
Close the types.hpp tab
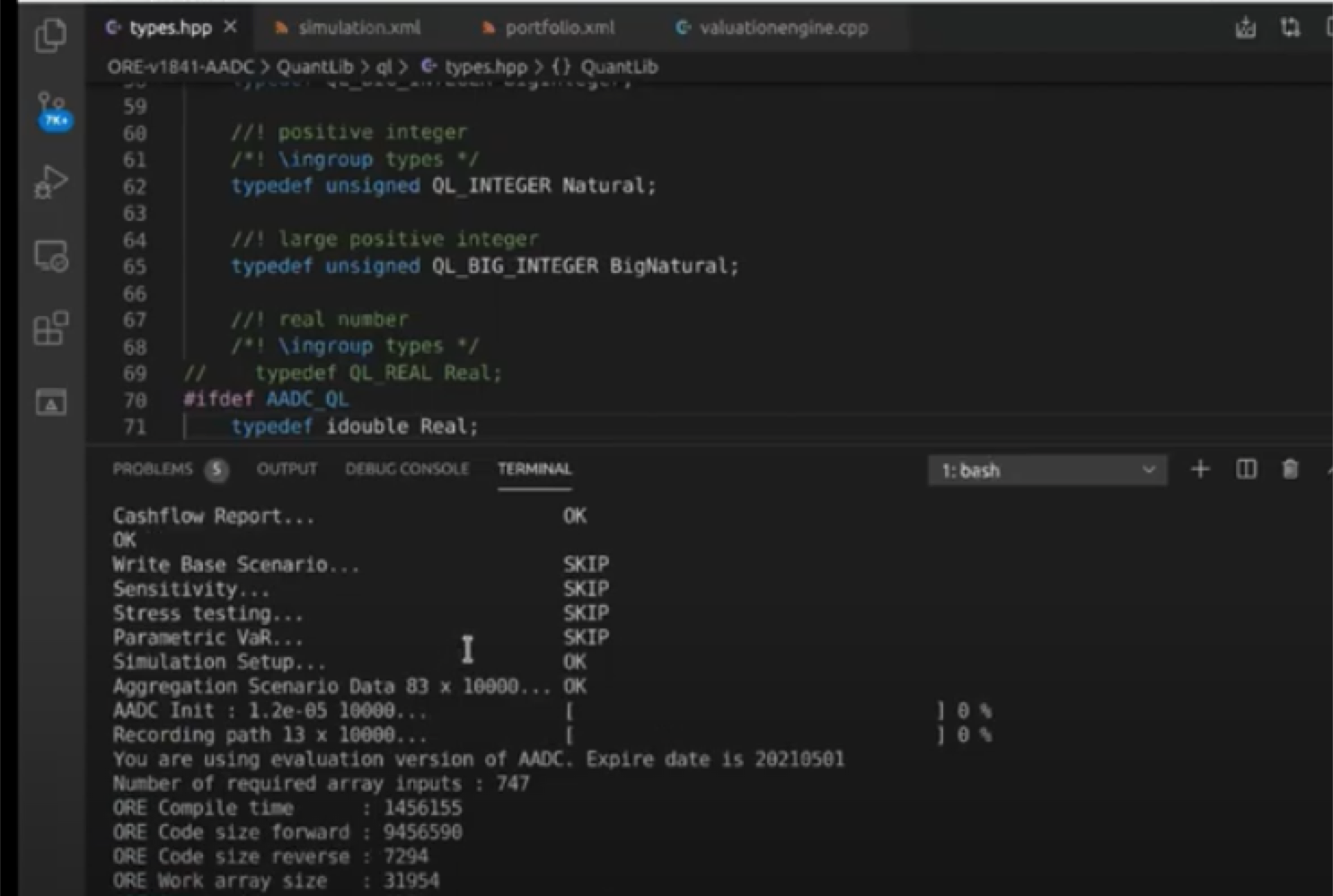pos(231,27)
